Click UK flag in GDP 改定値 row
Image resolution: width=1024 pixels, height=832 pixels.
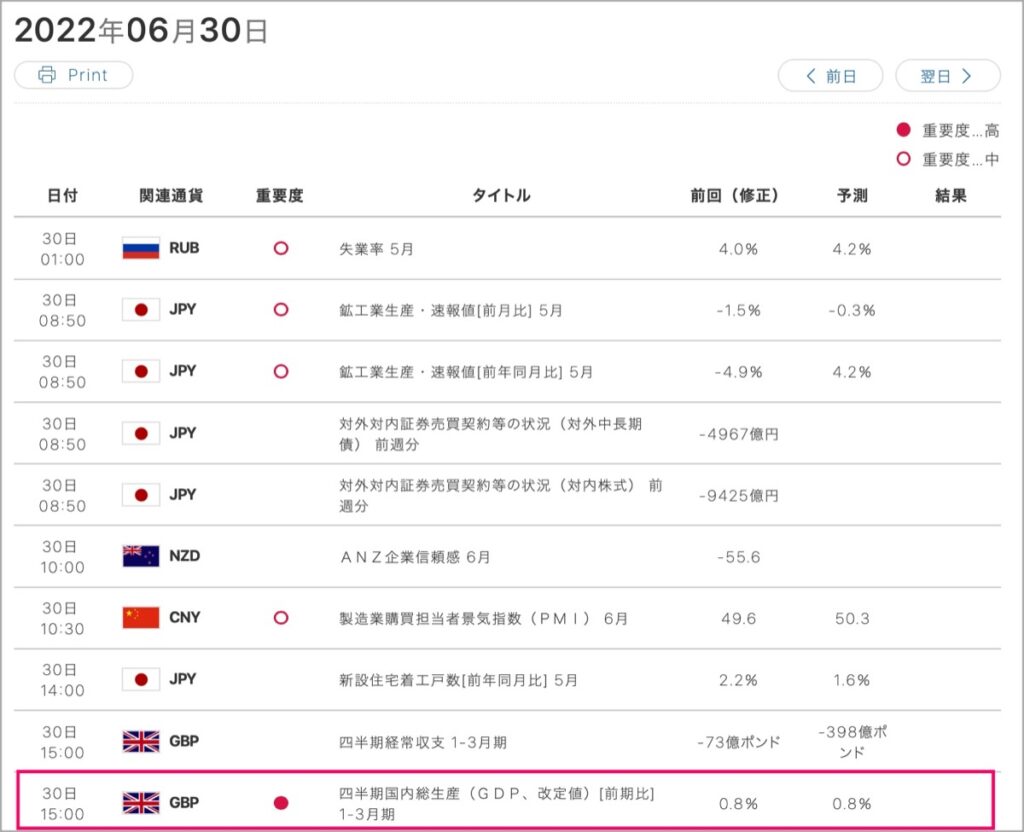tap(141, 803)
